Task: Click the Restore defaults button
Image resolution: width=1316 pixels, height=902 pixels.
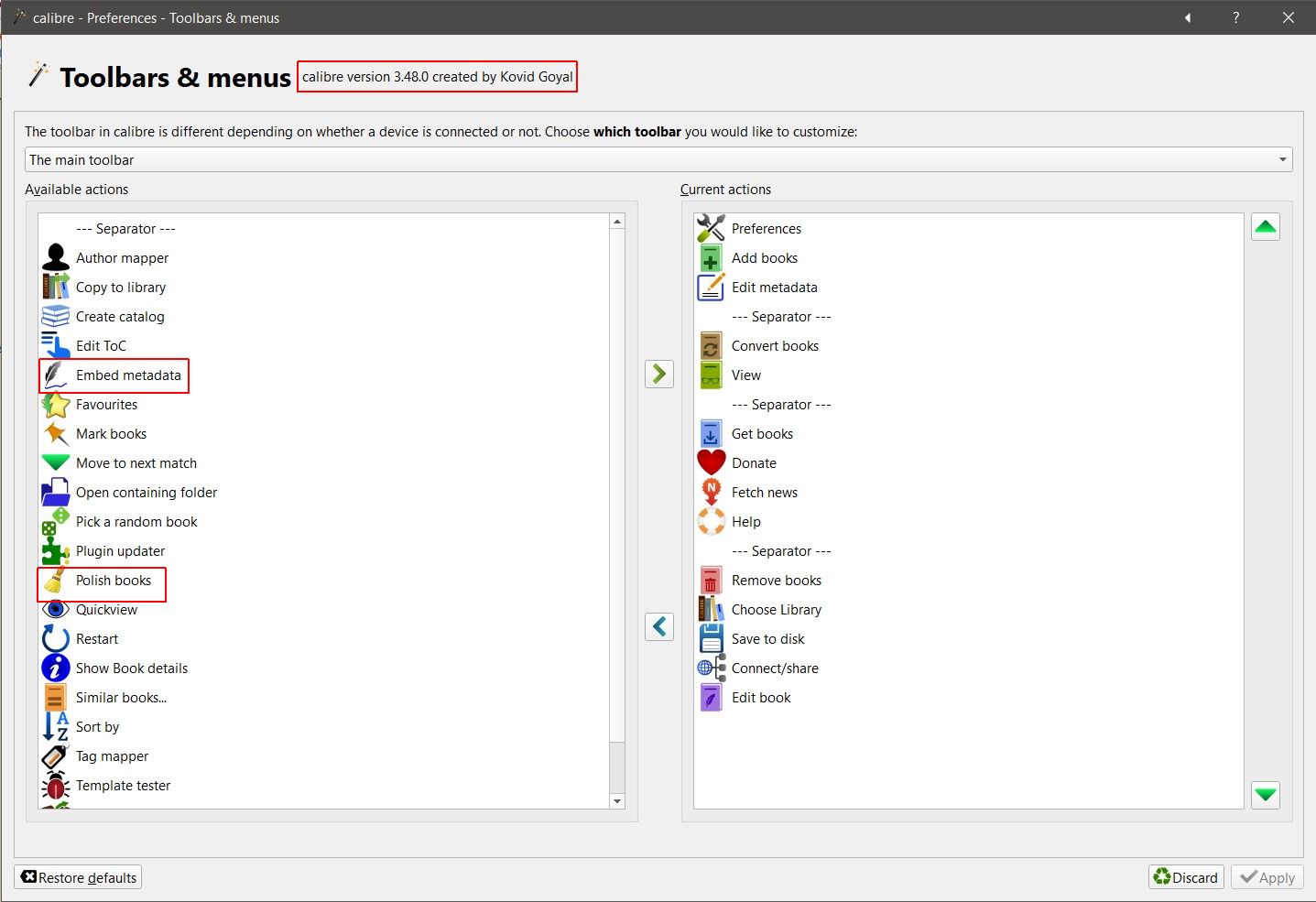Action: pos(78,877)
